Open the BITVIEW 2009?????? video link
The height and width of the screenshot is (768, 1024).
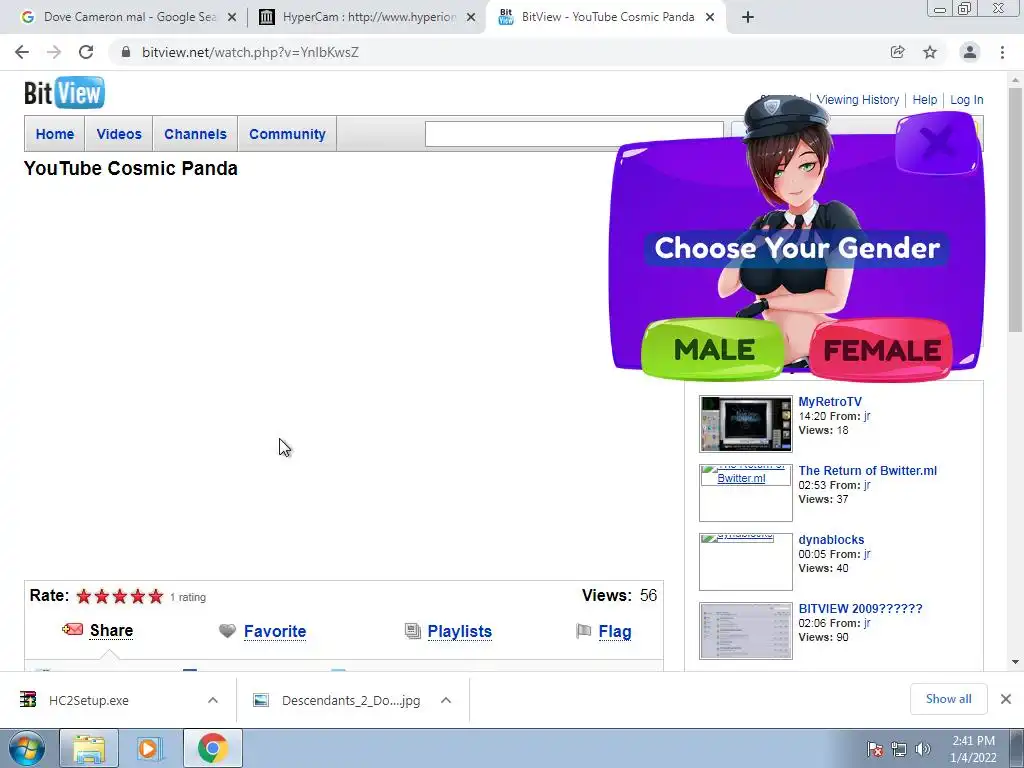[860, 609]
